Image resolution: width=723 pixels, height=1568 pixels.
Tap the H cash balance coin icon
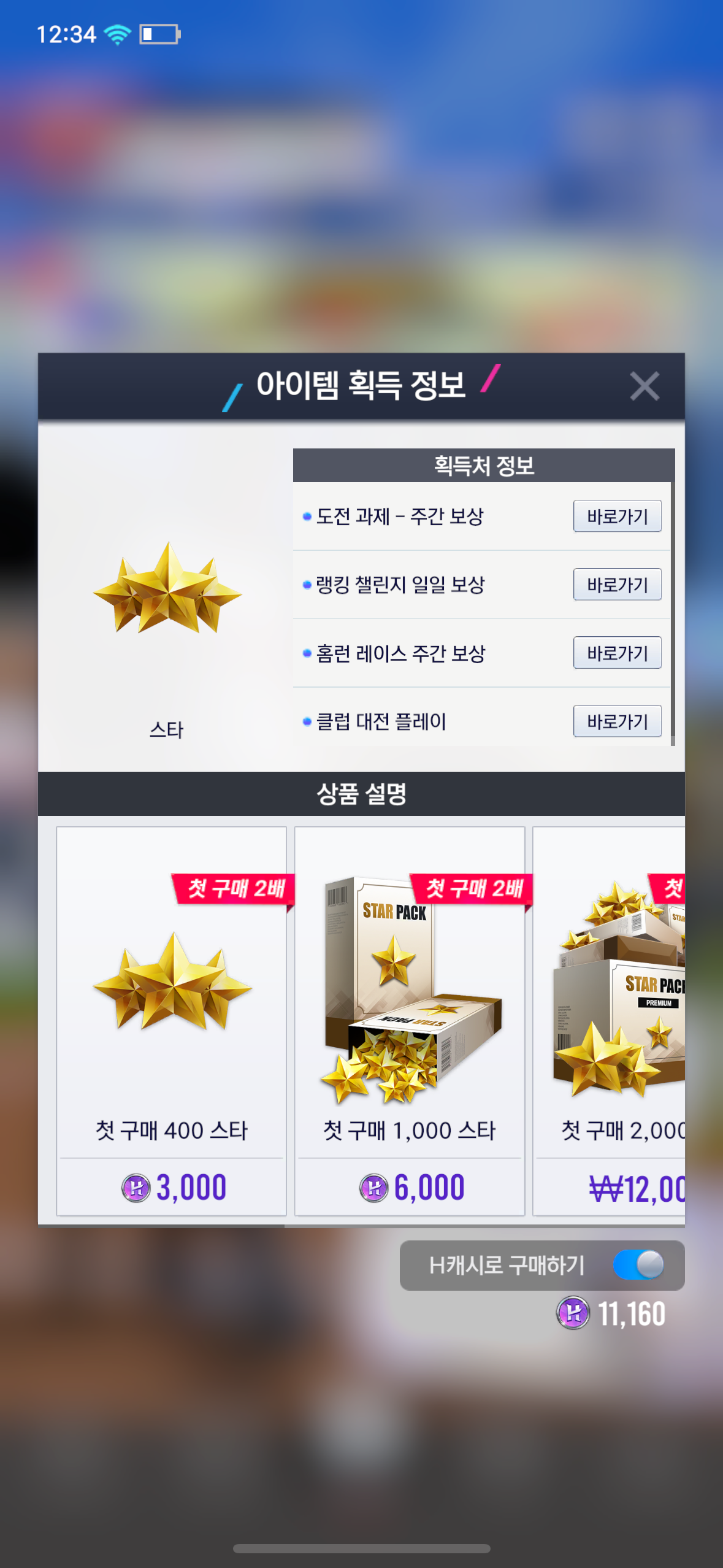tap(573, 1313)
